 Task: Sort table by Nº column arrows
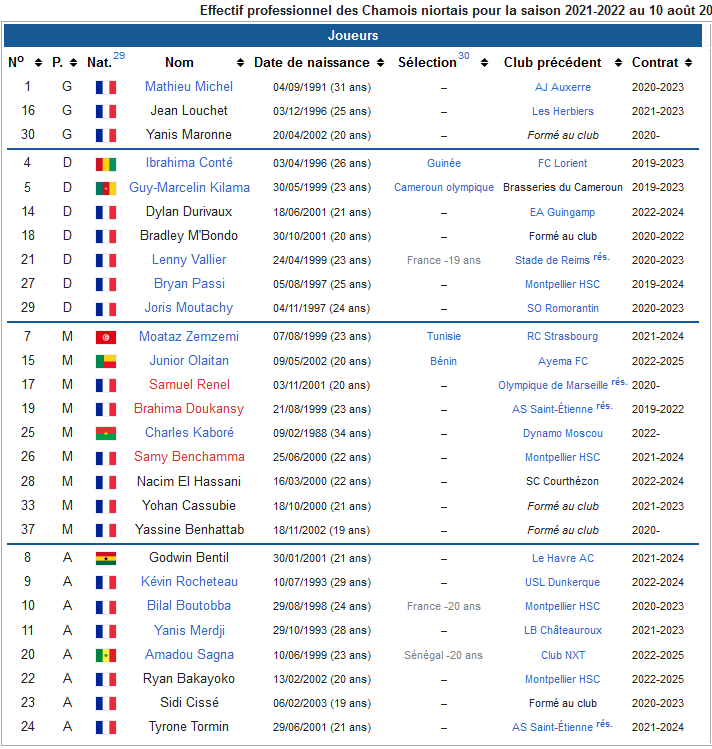click(39, 63)
